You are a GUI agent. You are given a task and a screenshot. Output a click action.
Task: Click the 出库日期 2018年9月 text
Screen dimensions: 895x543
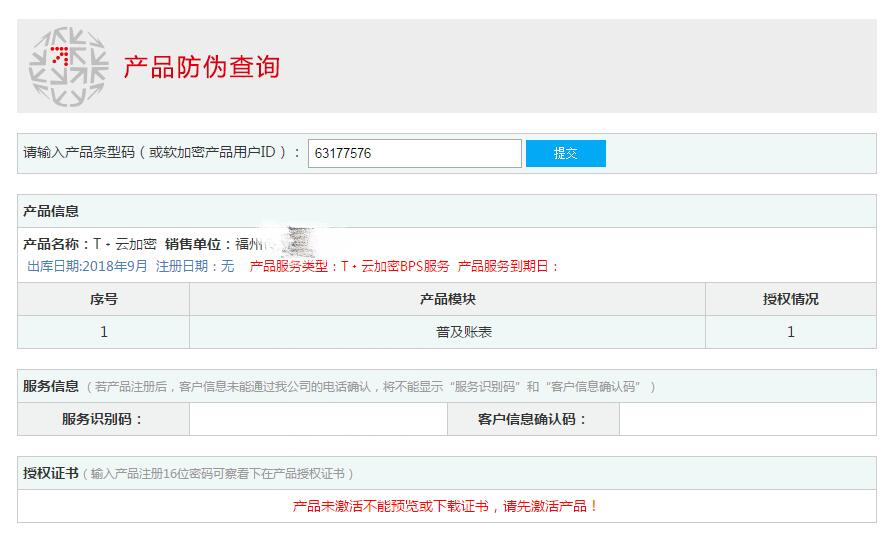87,266
